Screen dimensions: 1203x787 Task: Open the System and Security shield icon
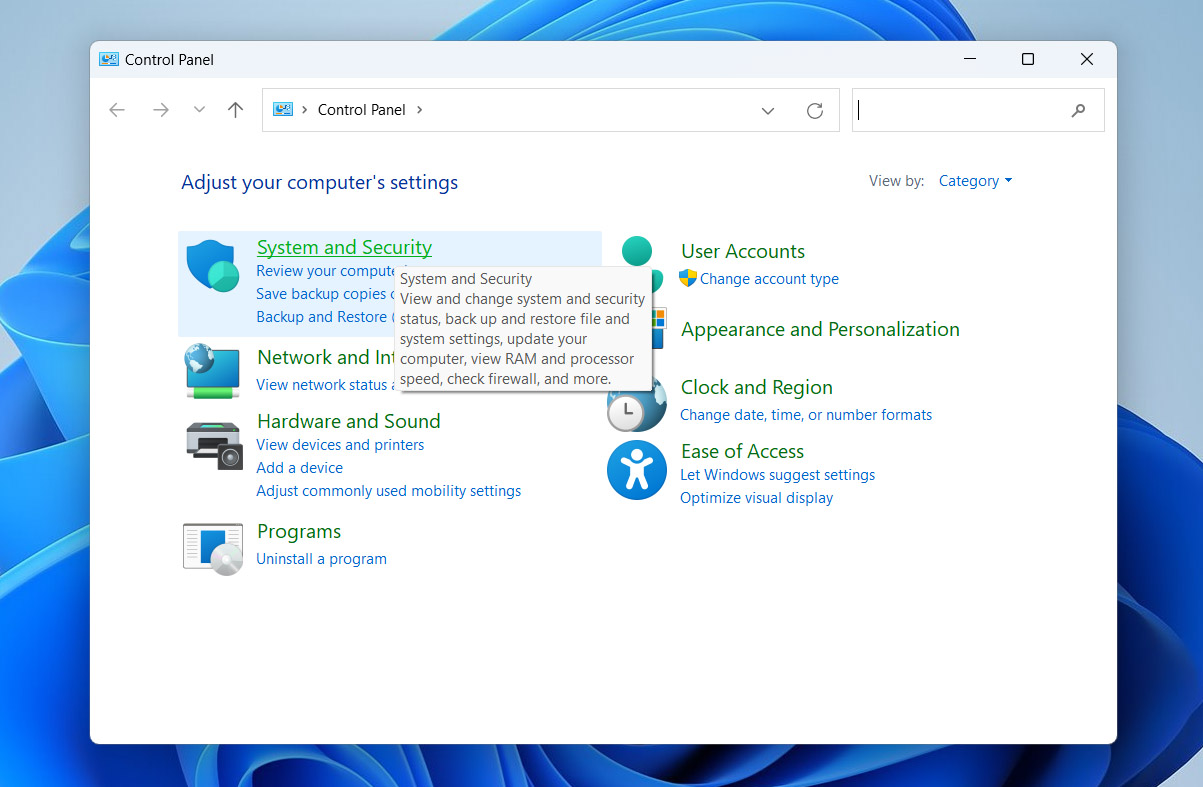tap(213, 266)
